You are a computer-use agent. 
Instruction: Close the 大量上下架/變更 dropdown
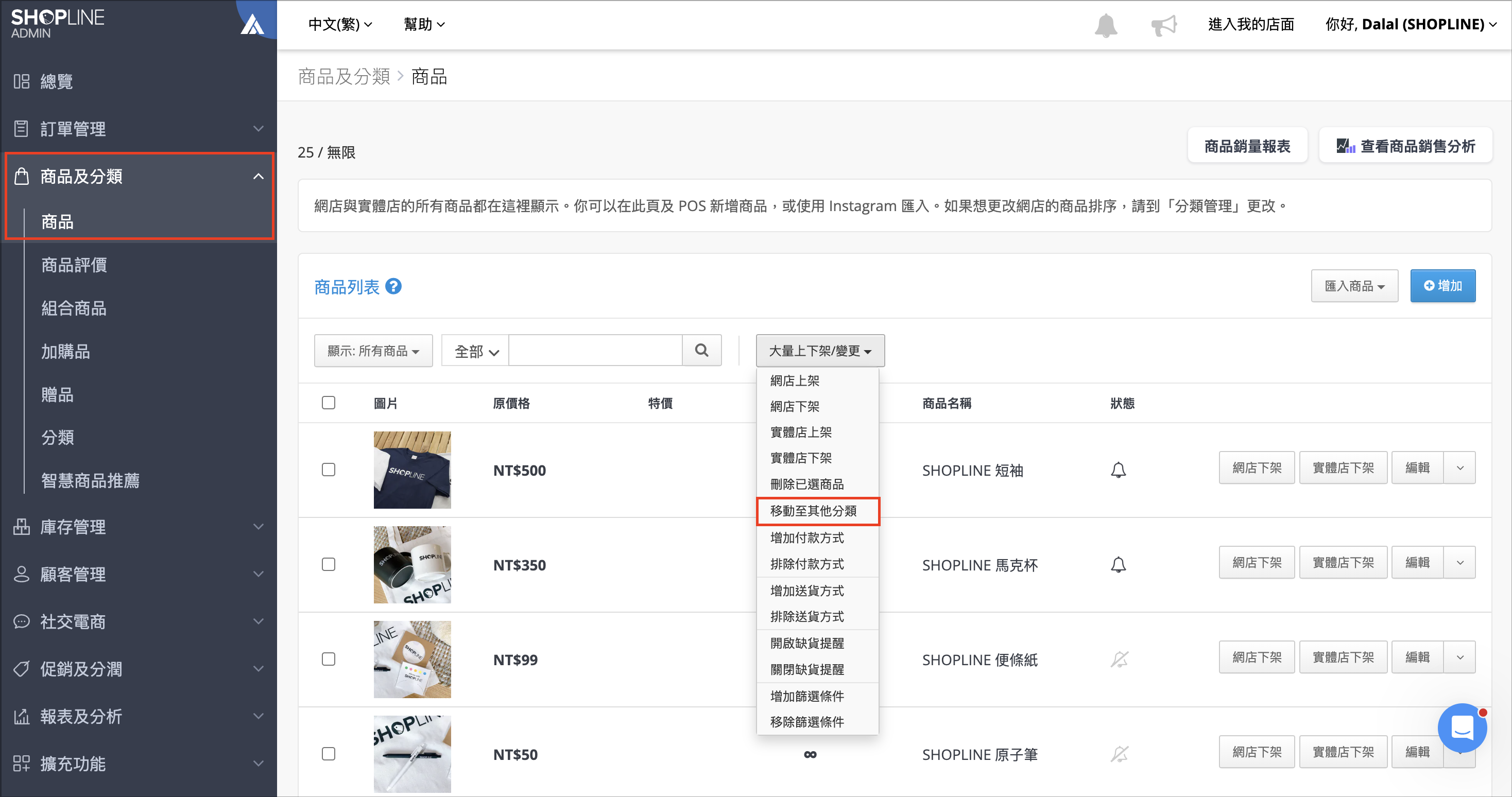(820, 351)
